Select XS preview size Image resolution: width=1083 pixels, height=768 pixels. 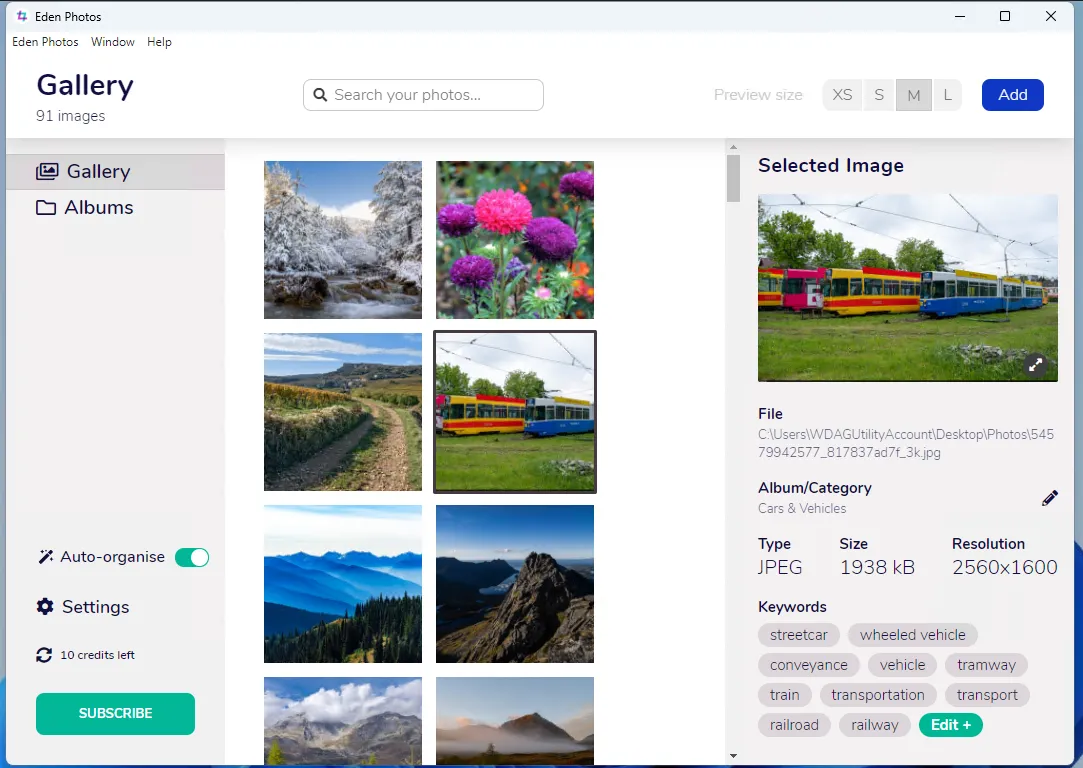[x=842, y=95]
